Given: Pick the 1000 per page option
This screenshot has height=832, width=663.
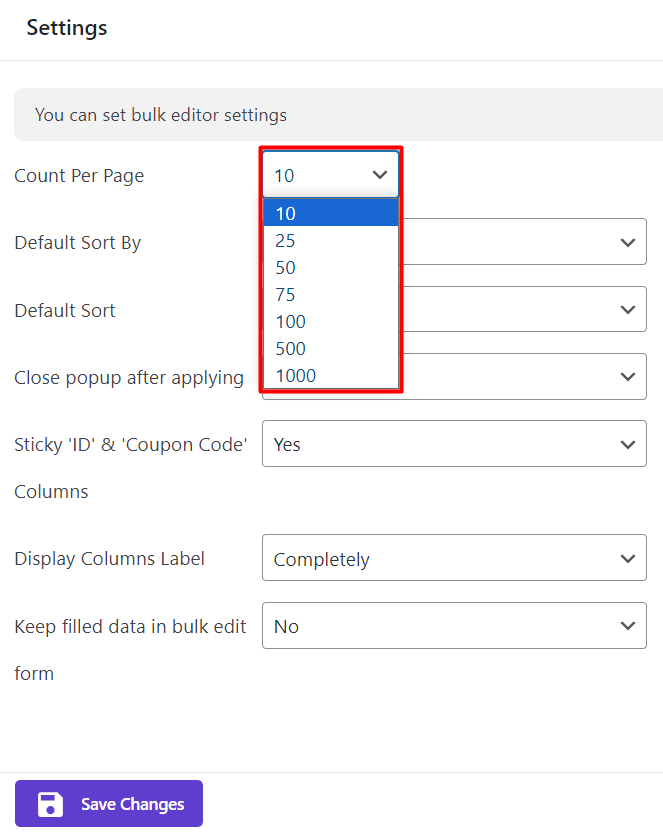Looking at the screenshot, I should click(330, 375).
